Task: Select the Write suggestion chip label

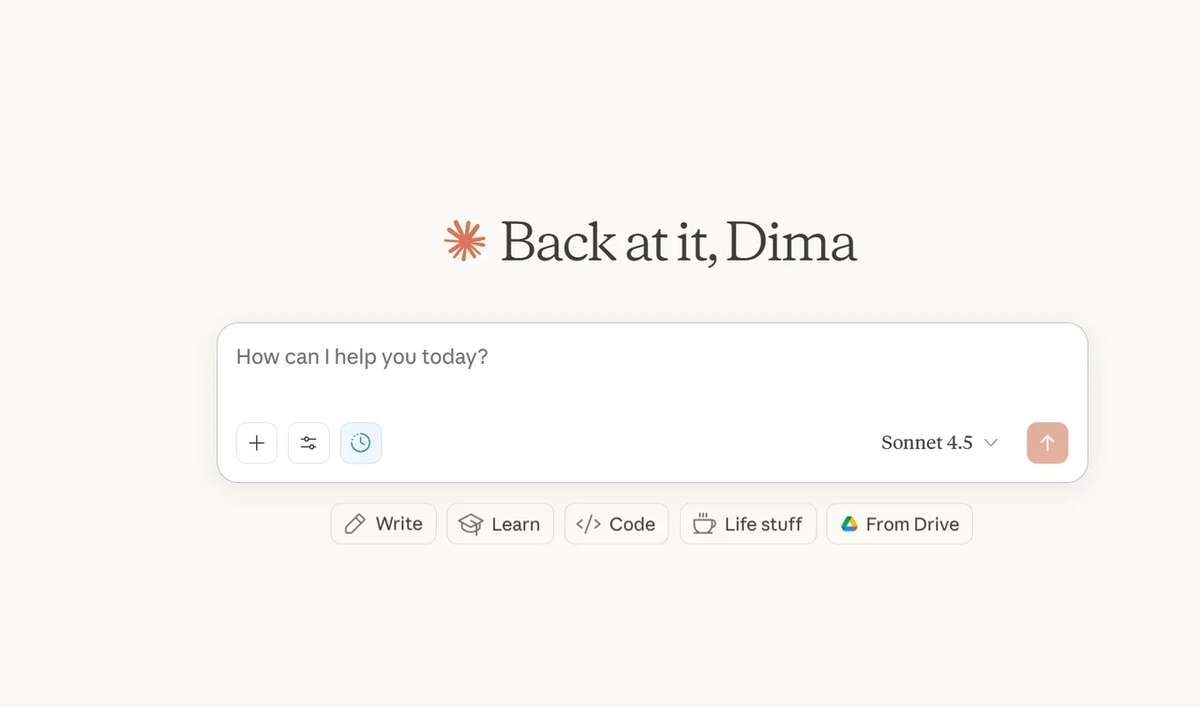Action: 399,524
